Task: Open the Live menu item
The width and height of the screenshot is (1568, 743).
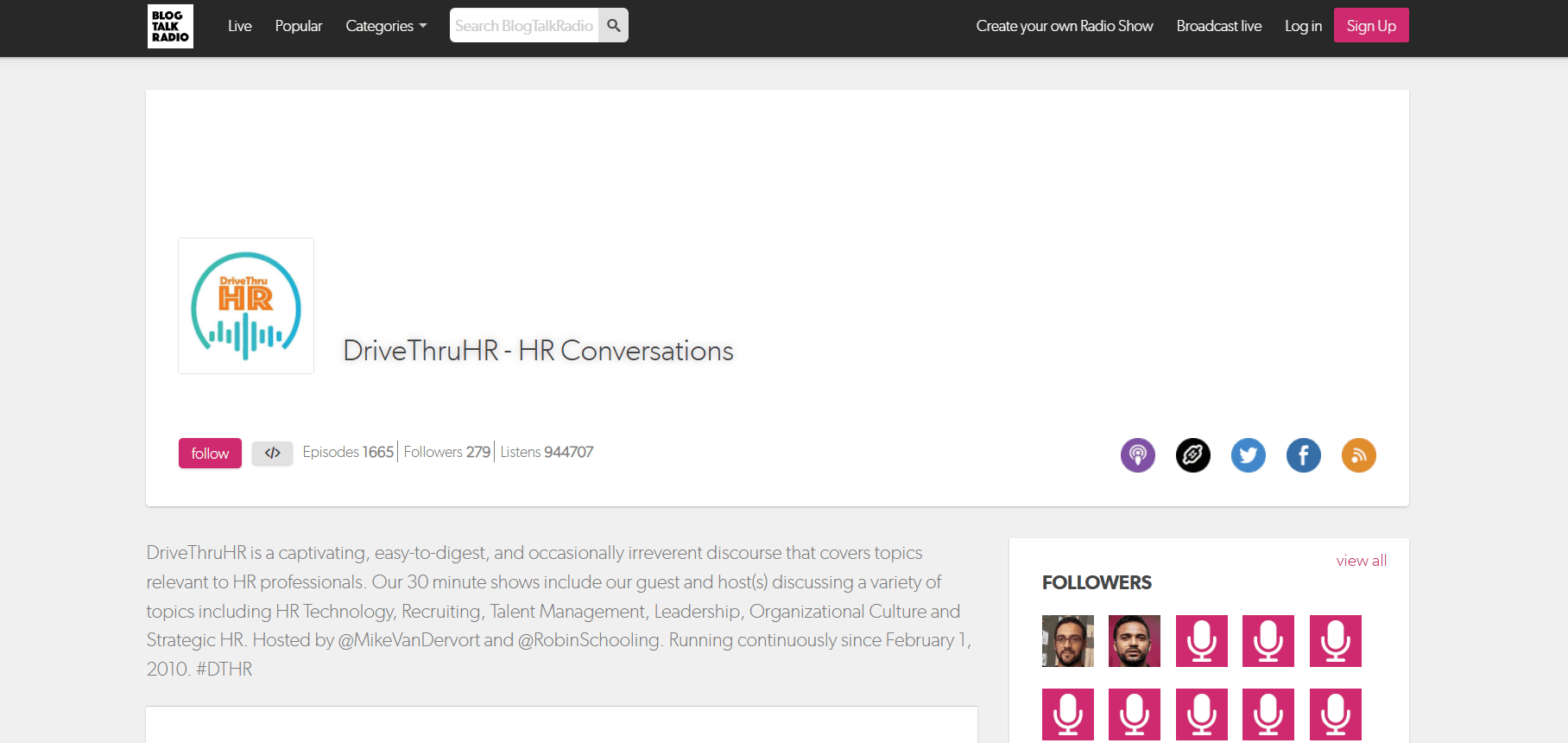Action: pyautogui.click(x=239, y=26)
